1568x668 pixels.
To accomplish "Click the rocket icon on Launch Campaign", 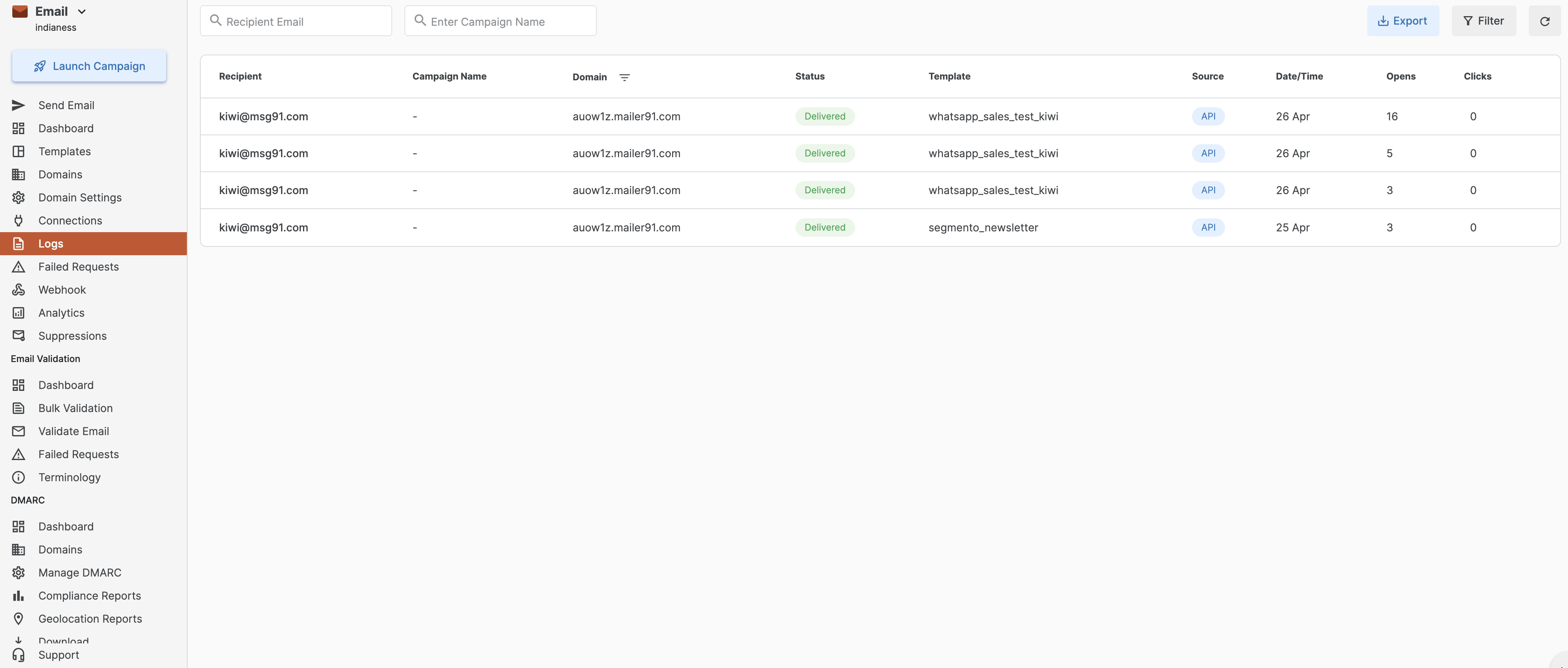I will pos(40,66).
